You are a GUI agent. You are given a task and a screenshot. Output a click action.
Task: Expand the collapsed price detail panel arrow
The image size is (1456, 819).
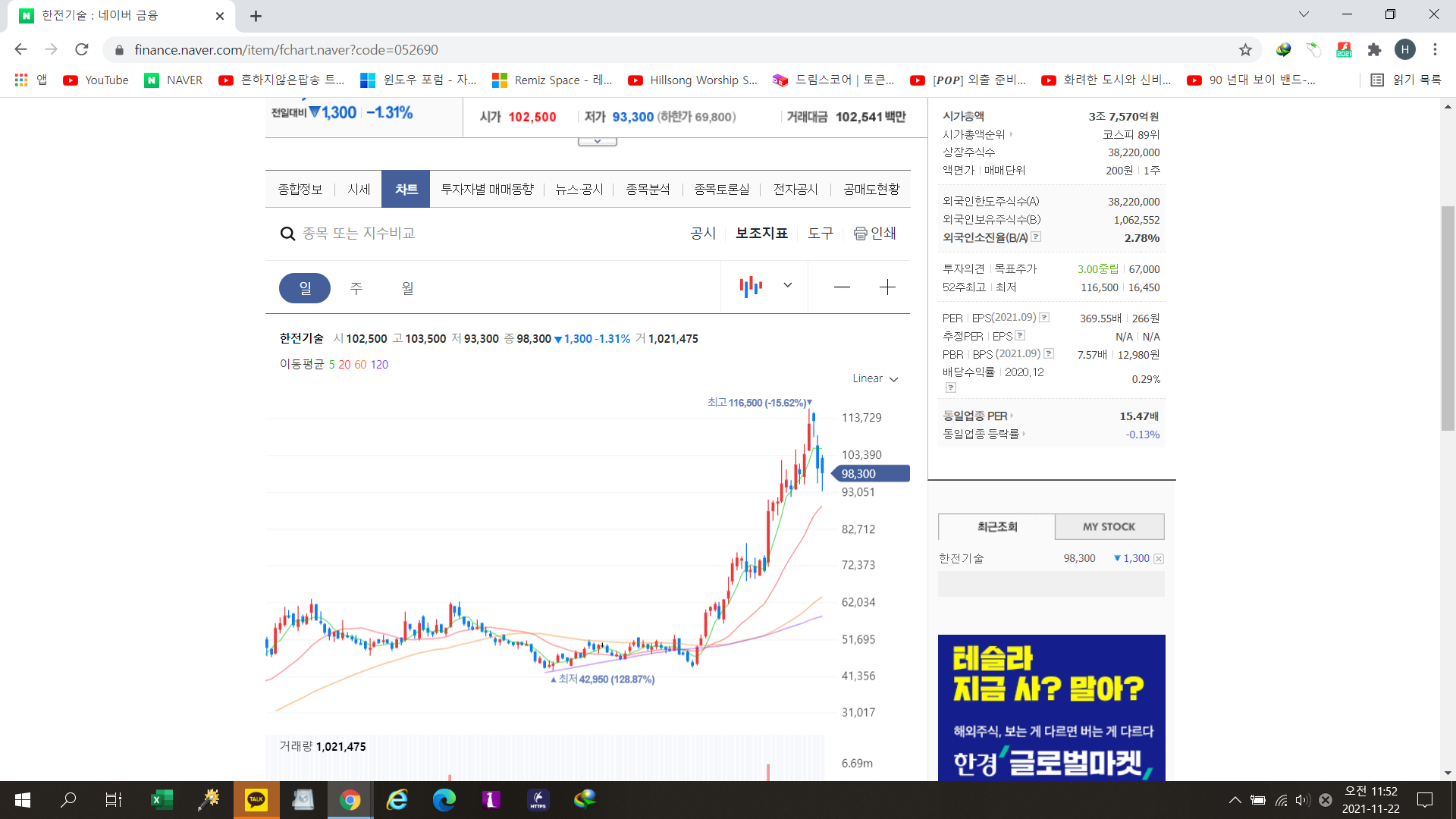[598, 141]
